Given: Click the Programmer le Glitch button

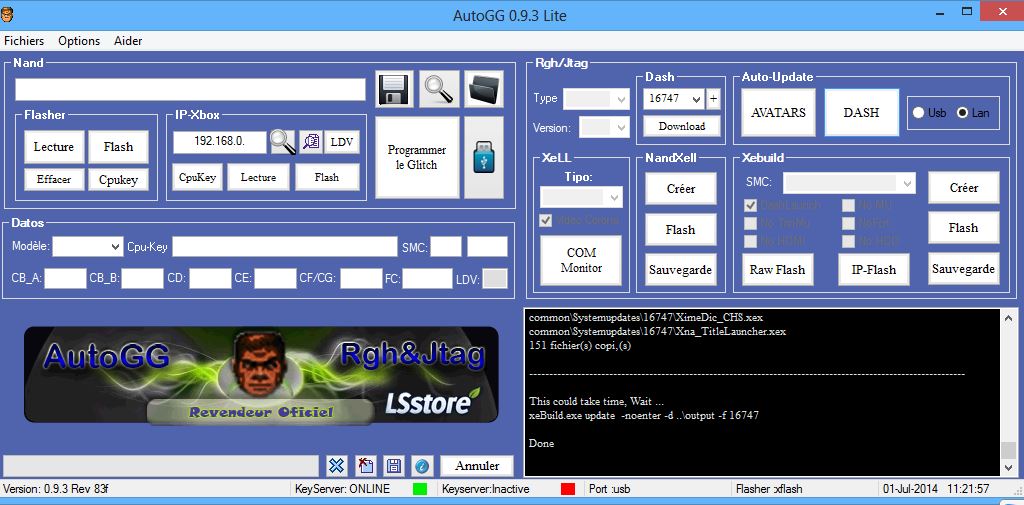Looking at the screenshot, I should 416,158.
